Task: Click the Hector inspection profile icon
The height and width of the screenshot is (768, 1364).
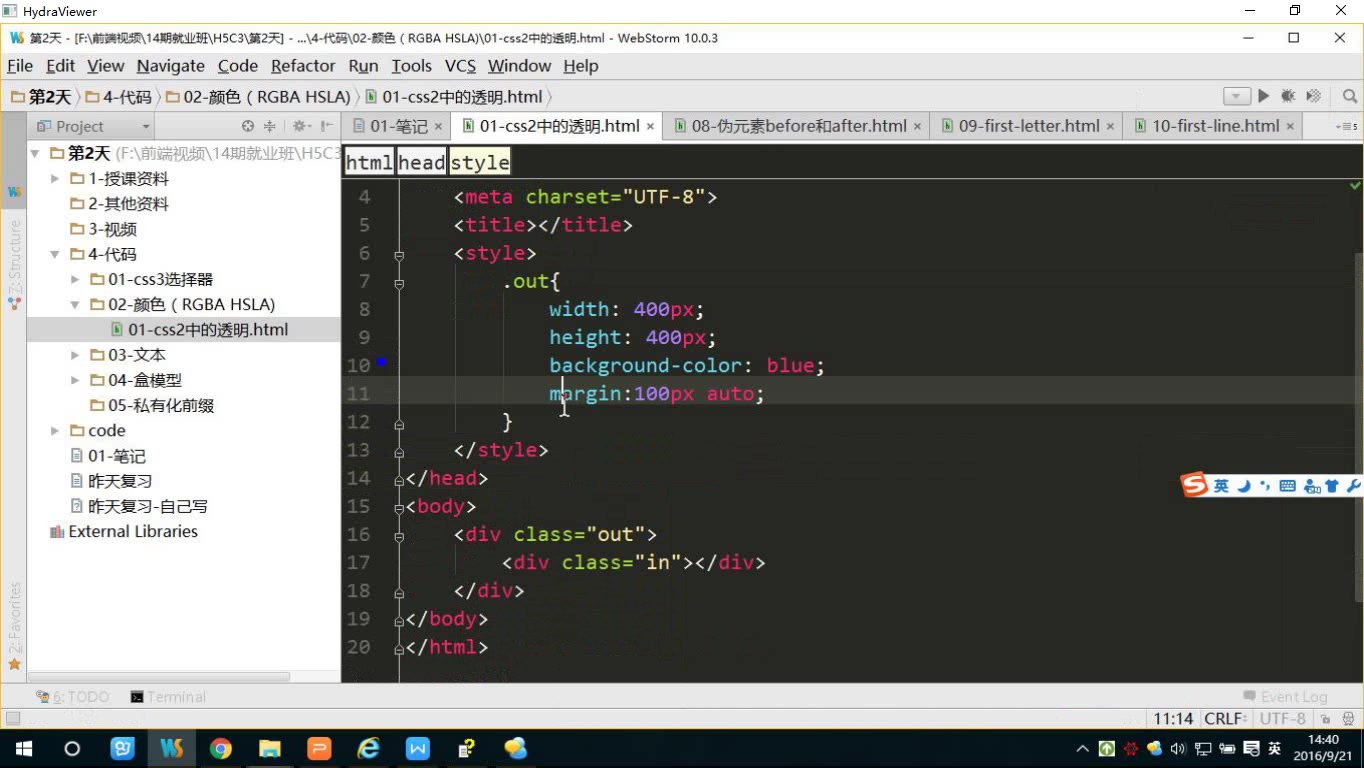Action: coord(1347,719)
